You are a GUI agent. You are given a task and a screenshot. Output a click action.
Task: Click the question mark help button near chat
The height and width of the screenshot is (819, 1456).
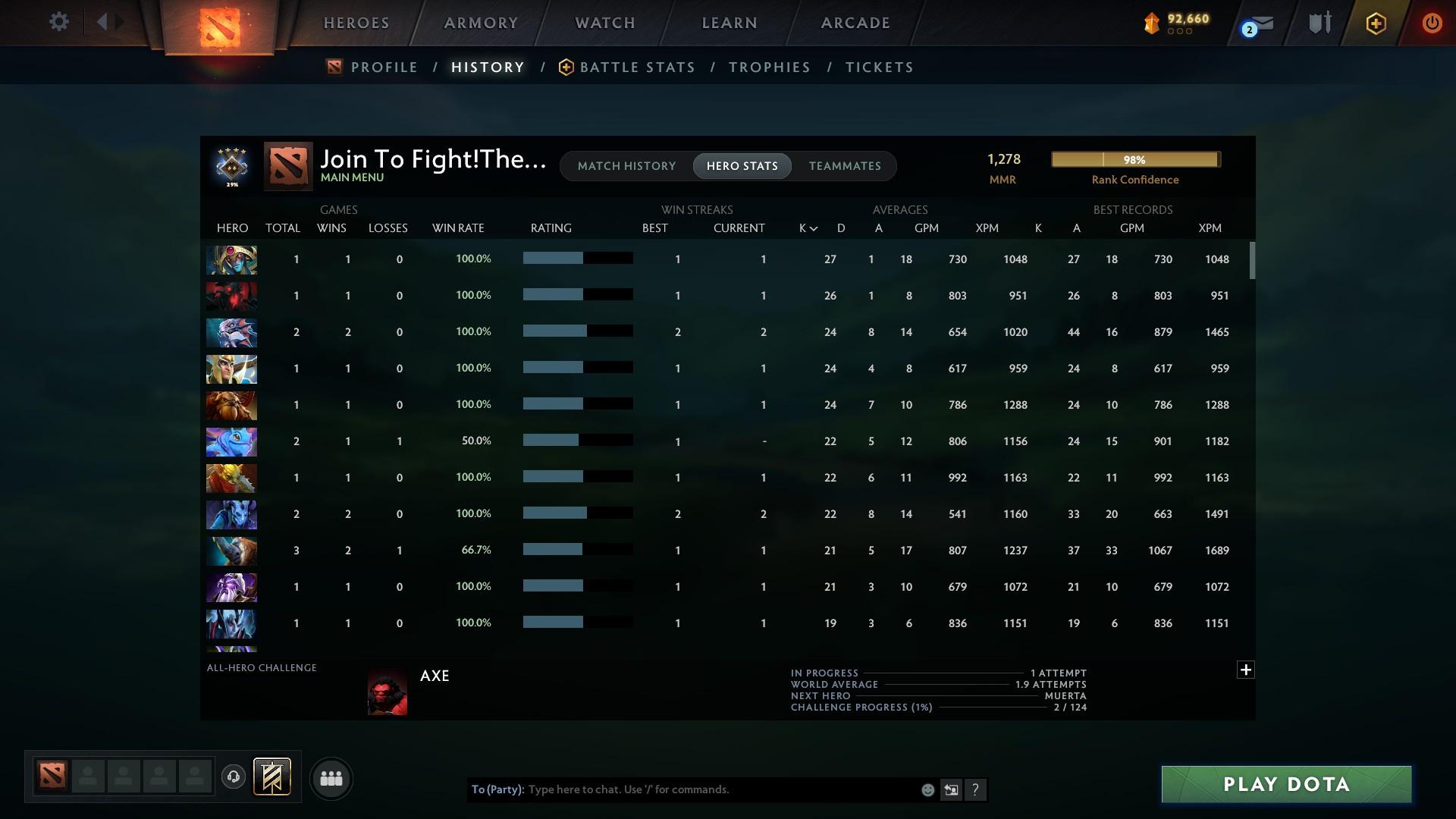click(975, 789)
